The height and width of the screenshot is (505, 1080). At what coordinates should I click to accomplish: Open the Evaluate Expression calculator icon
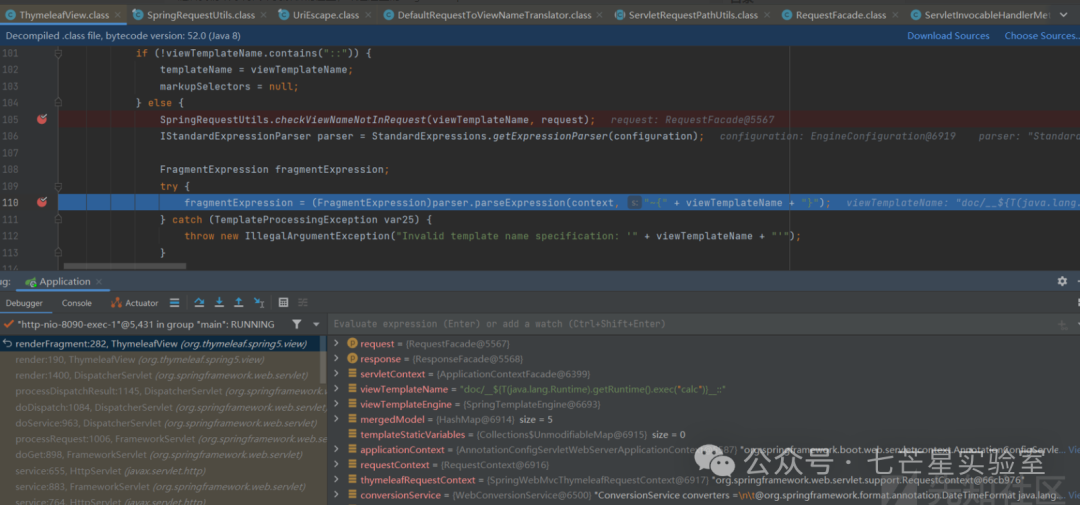click(283, 302)
